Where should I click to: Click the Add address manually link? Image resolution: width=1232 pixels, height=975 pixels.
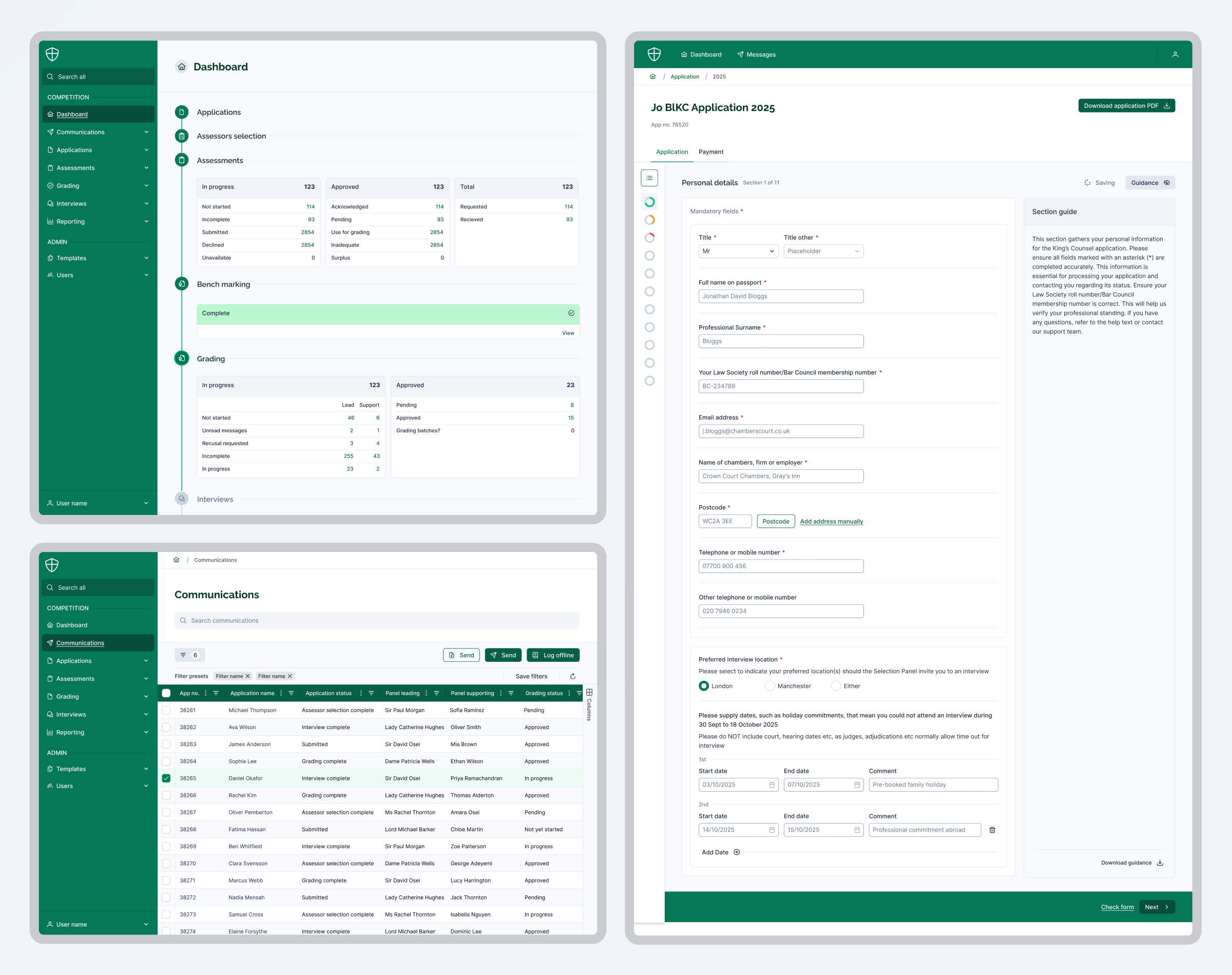coord(831,521)
